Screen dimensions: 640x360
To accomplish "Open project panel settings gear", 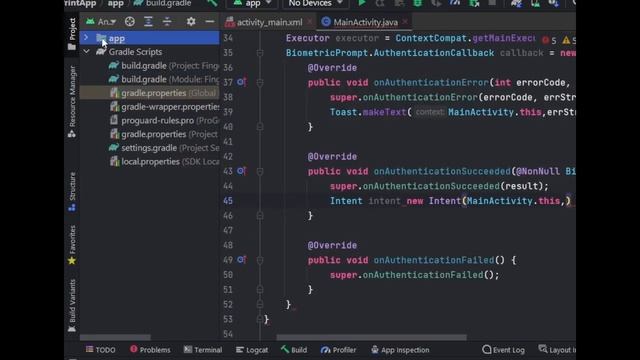I will pos(191,22).
